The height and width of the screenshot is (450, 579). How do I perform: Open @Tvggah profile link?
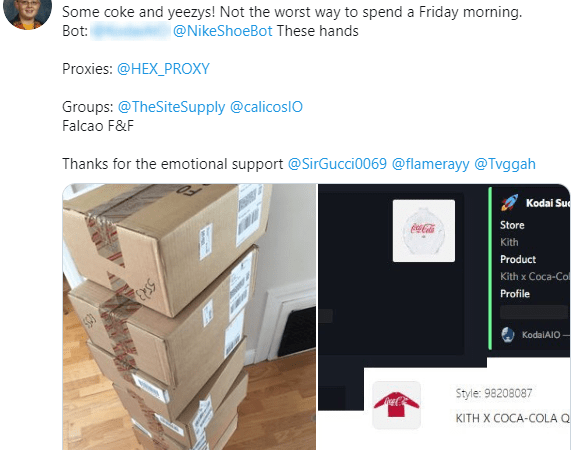pos(505,164)
